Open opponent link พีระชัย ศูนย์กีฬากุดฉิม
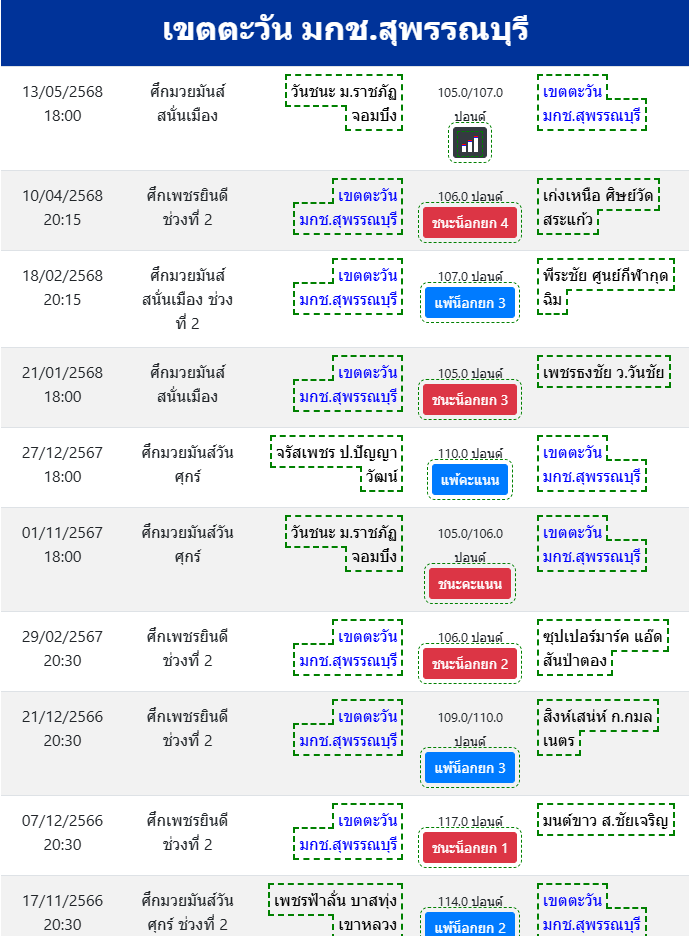The height and width of the screenshot is (936, 689). [x=605, y=287]
